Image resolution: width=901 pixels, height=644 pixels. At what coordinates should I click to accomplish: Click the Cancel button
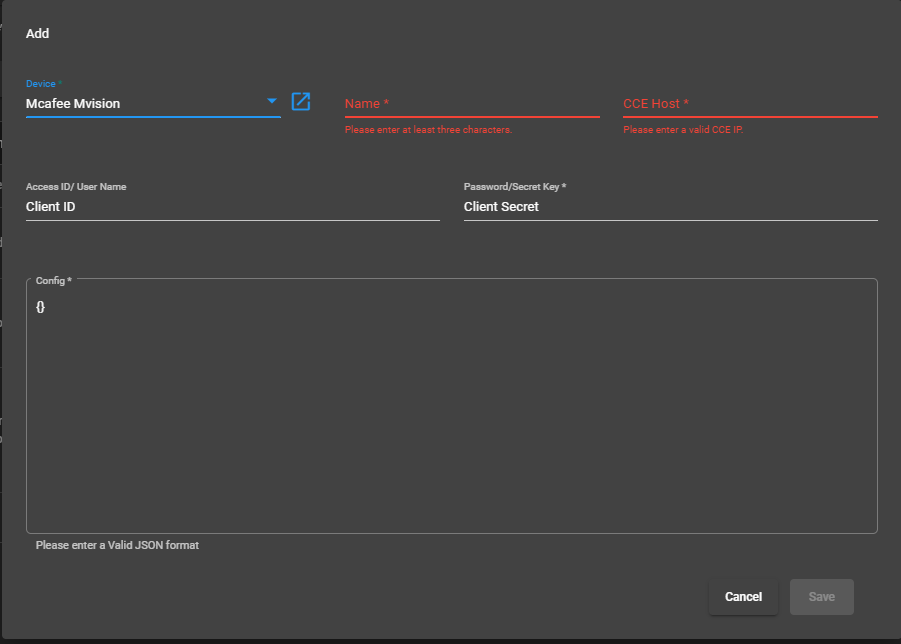click(x=743, y=596)
